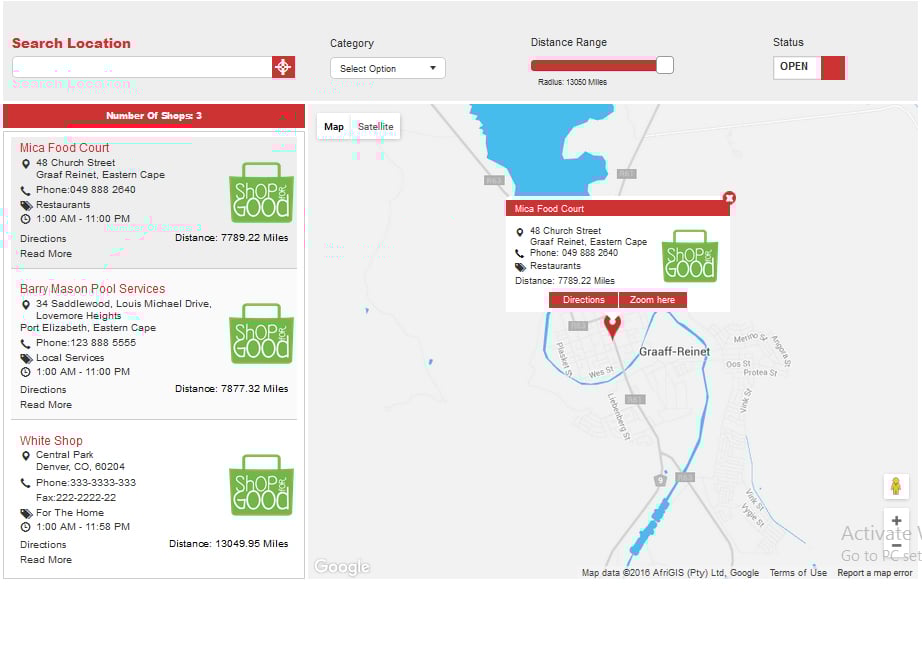Click the Distance Range slider handle
The height and width of the screenshot is (657, 922).
(665, 65)
